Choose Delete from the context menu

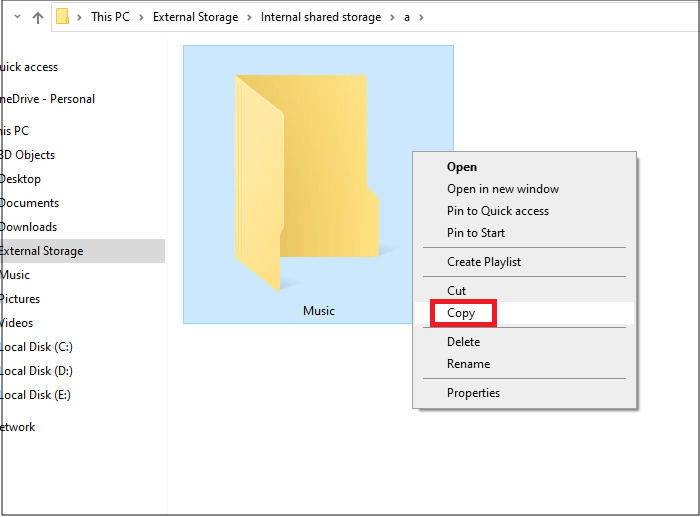click(x=464, y=342)
